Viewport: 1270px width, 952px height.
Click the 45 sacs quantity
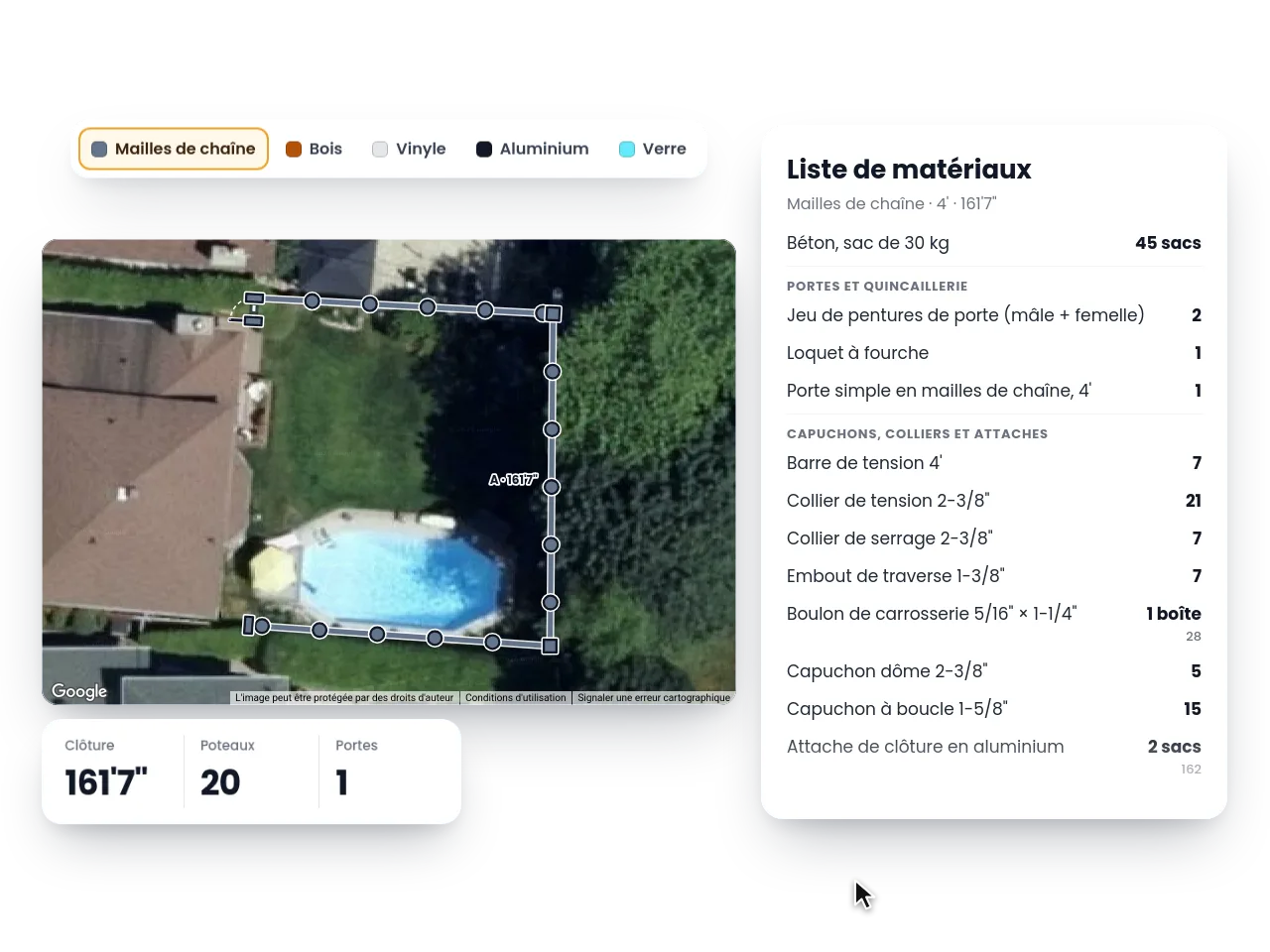pyautogui.click(x=1168, y=243)
